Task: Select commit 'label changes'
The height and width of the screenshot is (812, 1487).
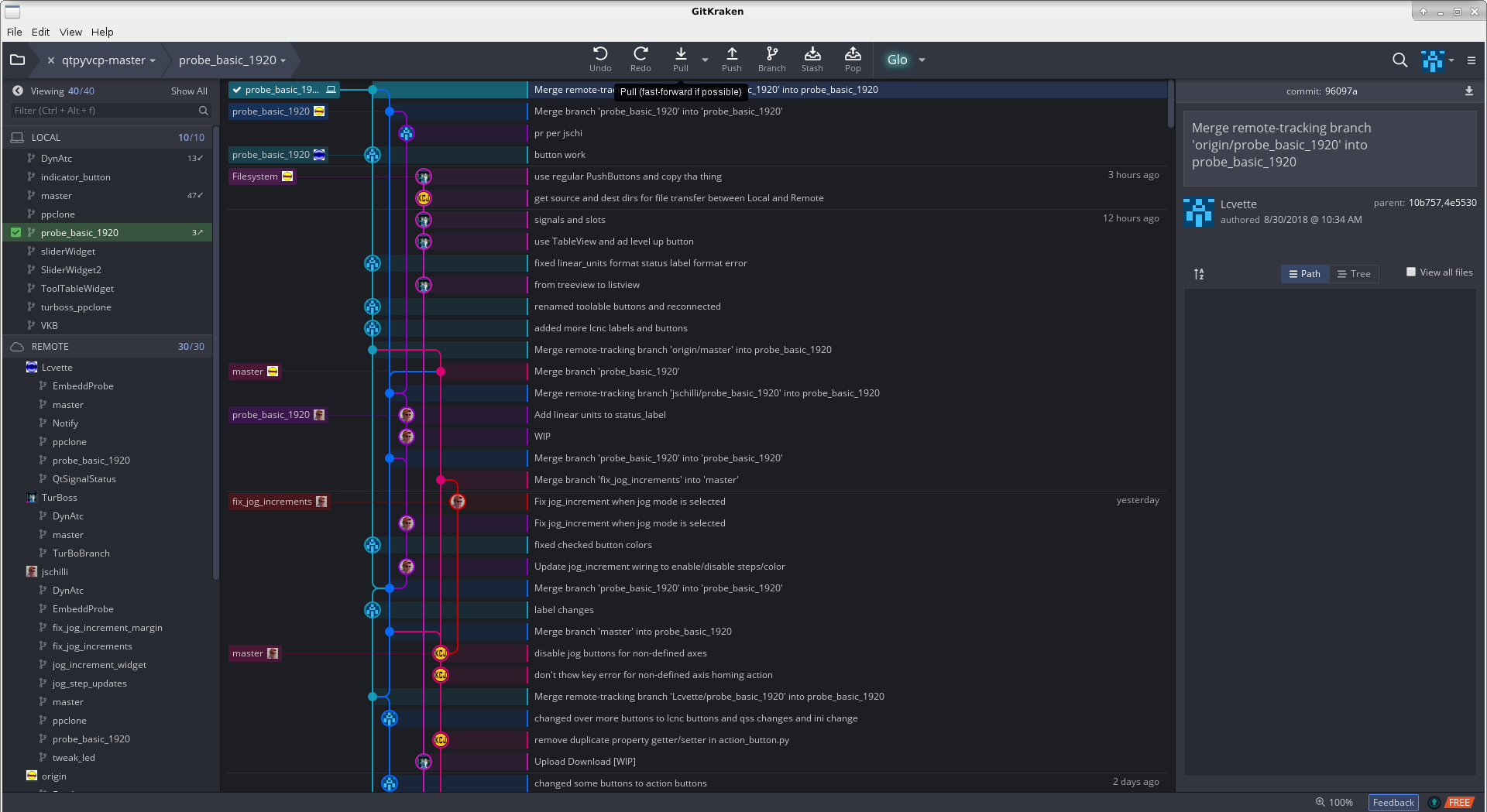Action: (x=564, y=610)
